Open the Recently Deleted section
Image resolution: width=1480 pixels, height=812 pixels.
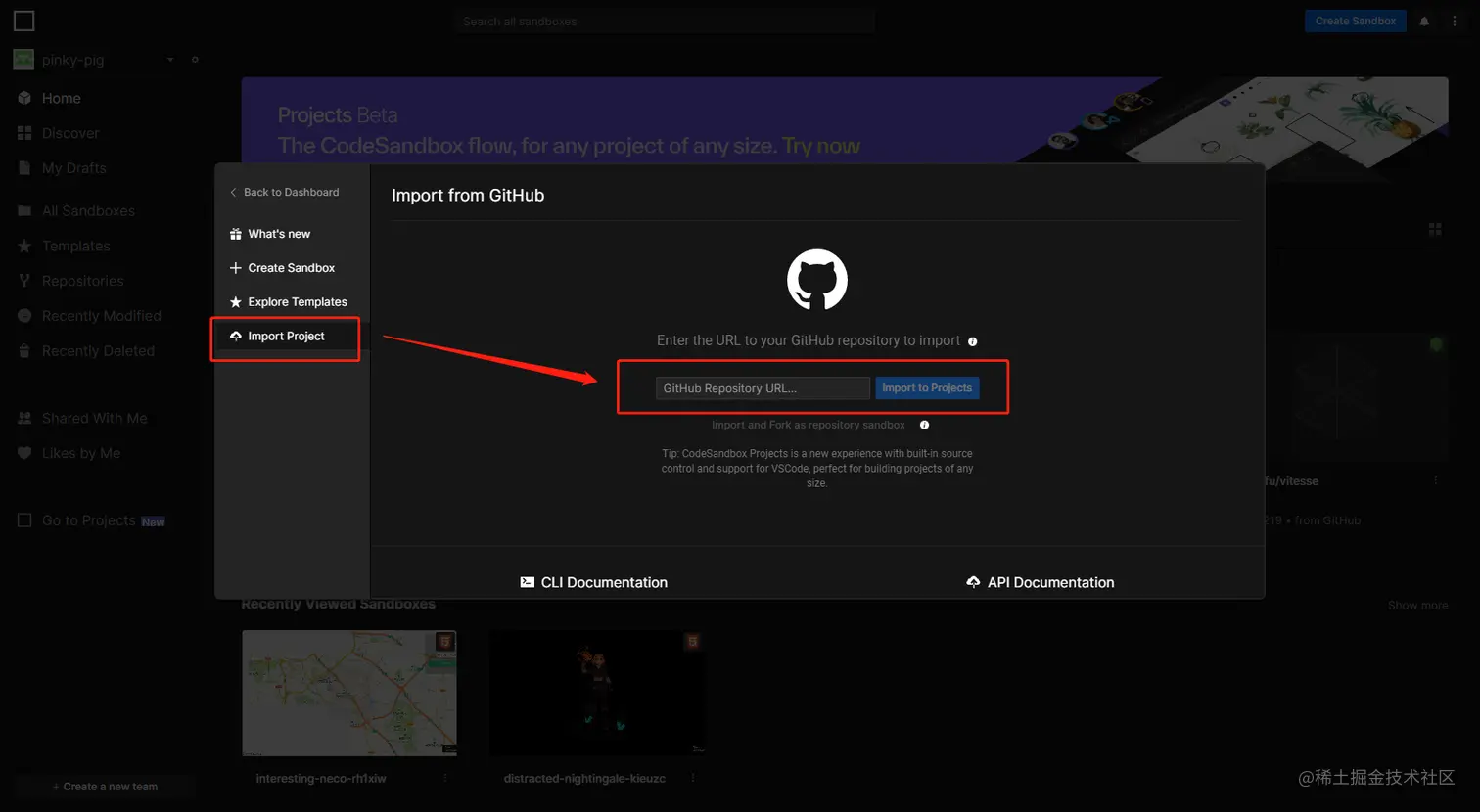tap(98, 350)
